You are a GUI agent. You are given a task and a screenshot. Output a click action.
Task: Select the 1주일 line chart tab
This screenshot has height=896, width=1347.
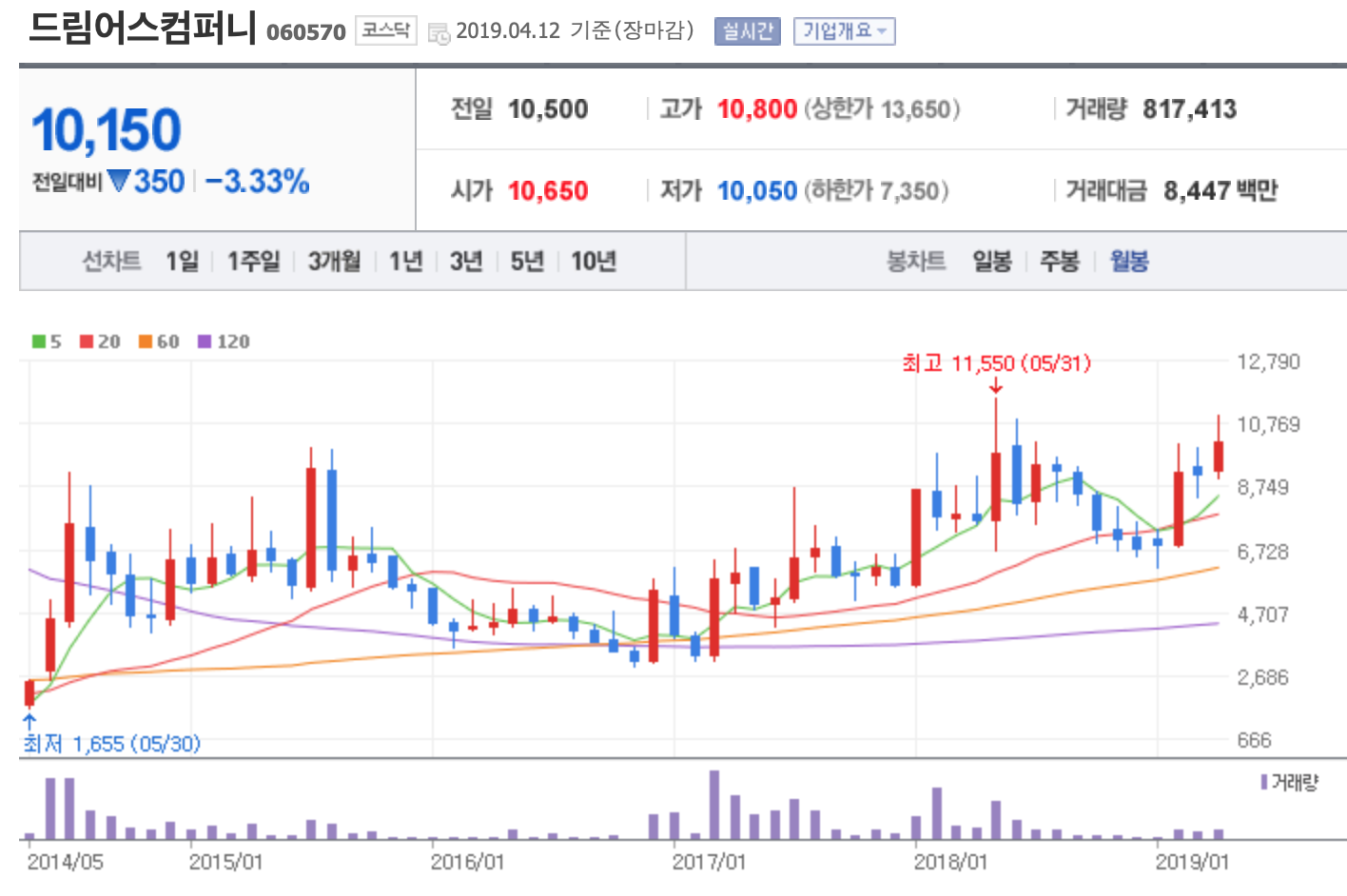coord(254,261)
